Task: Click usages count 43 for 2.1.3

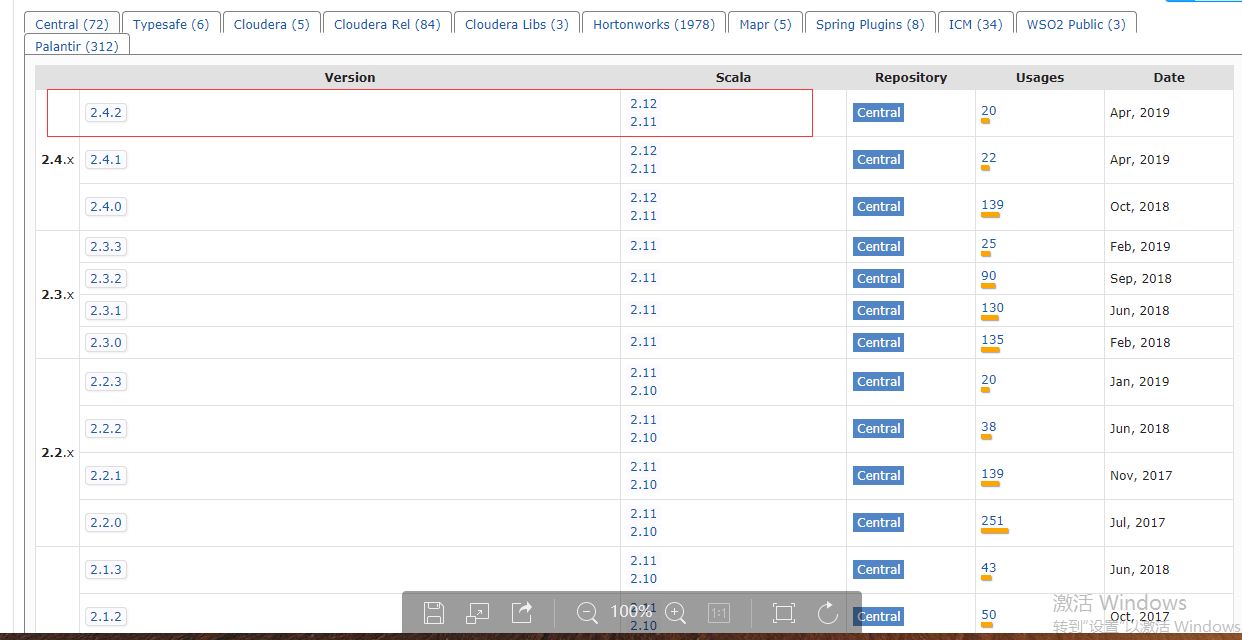Action: 989,568
